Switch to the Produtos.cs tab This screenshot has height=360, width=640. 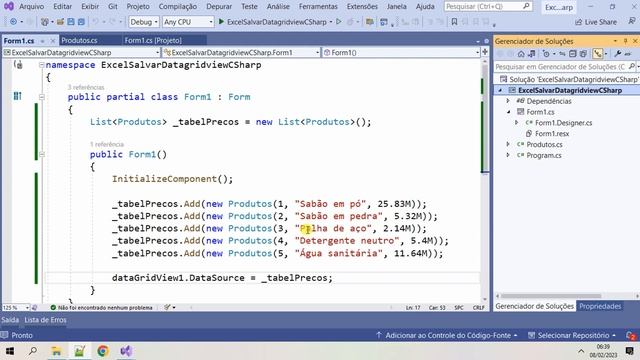79,40
